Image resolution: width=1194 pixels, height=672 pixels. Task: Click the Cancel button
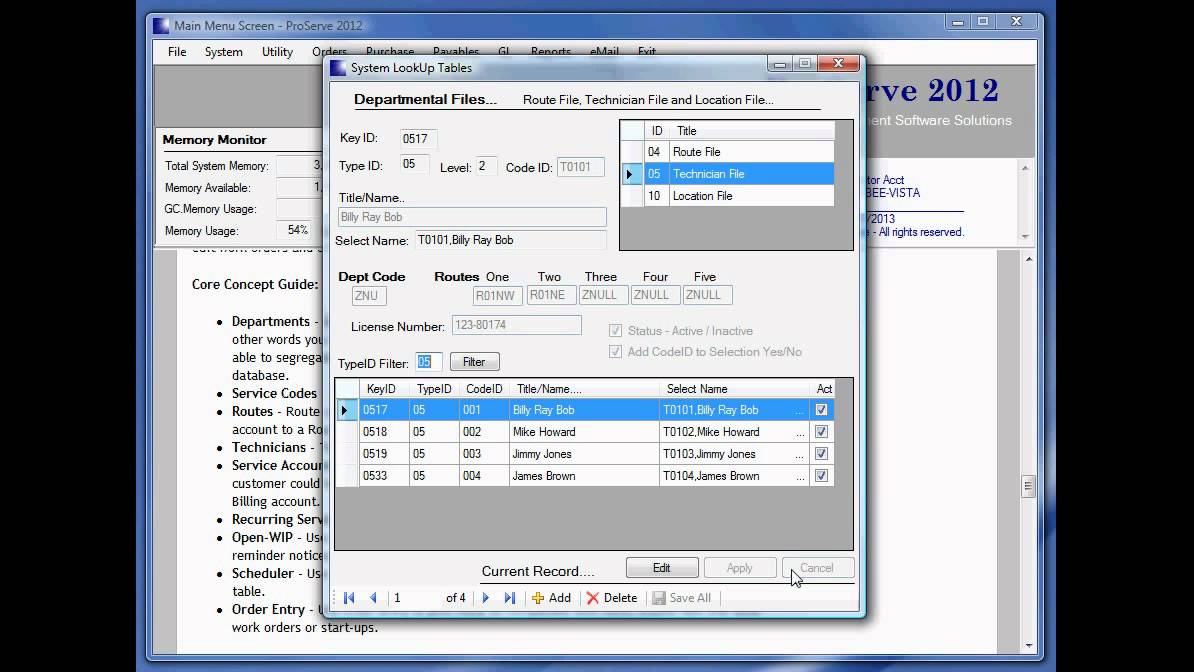tap(817, 568)
